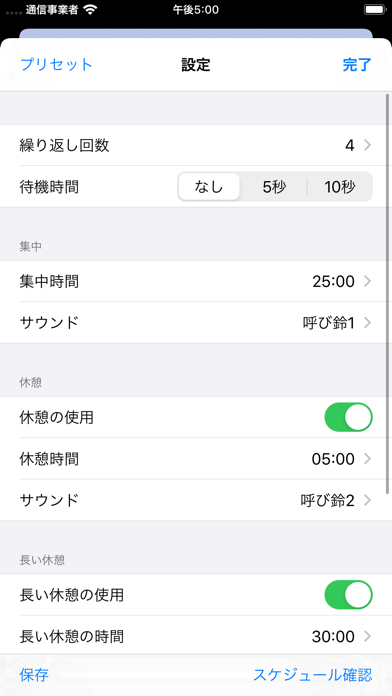Tap the battery icon in status bar

click(x=375, y=10)
